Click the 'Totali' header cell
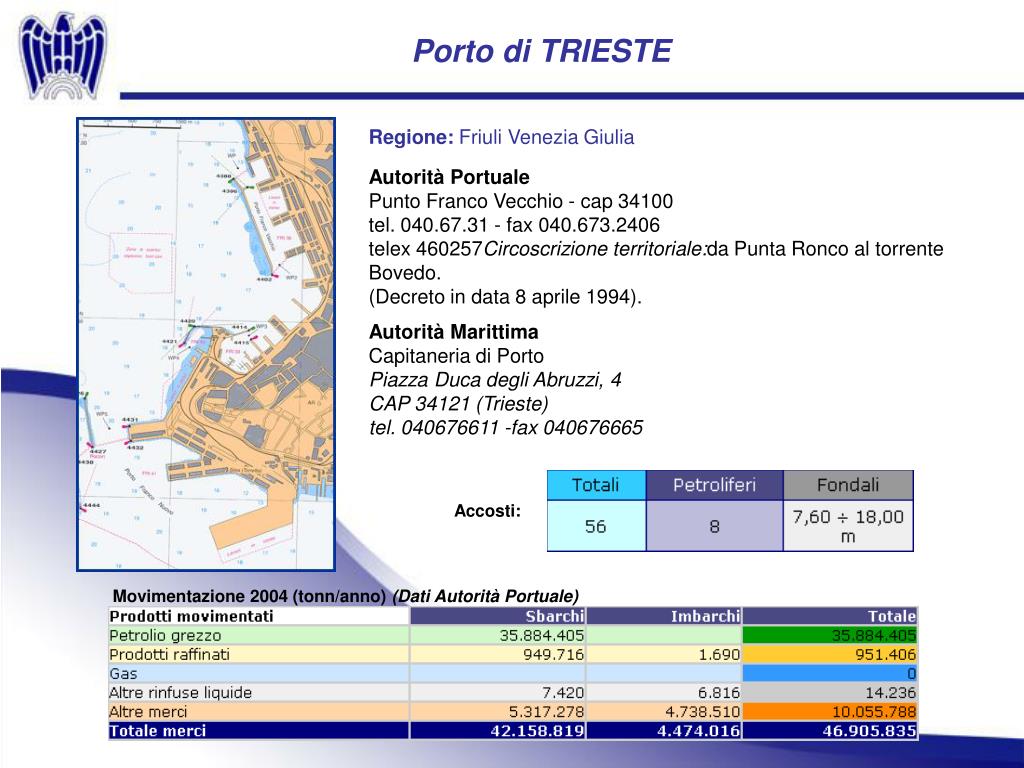The image size is (1024, 768). click(596, 485)
